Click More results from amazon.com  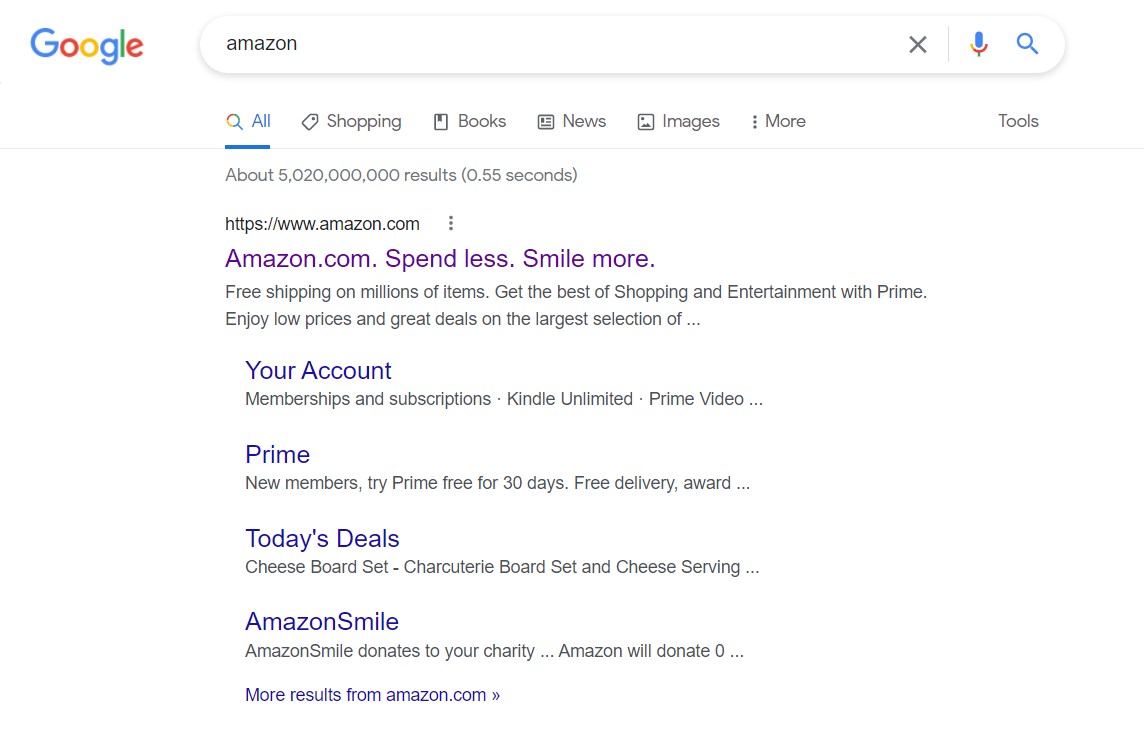(x=372, y=695)
